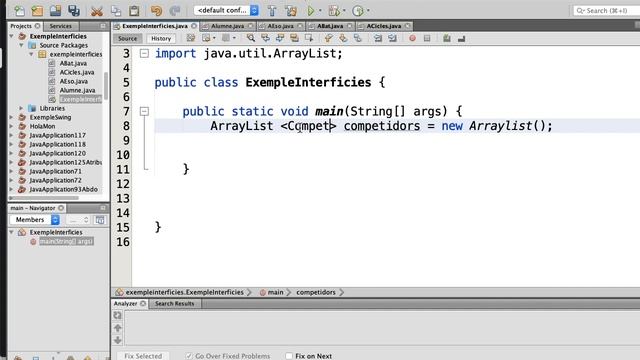
Task: Collapse the Source Packages node
Action: click(22, 45)
